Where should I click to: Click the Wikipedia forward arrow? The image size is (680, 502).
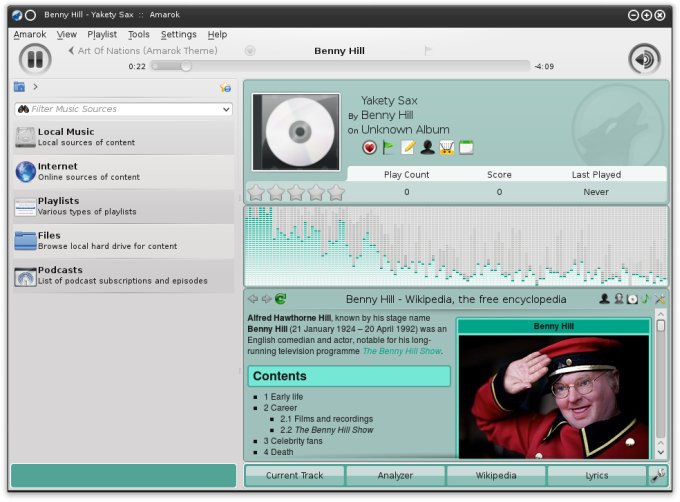(267, 299)
